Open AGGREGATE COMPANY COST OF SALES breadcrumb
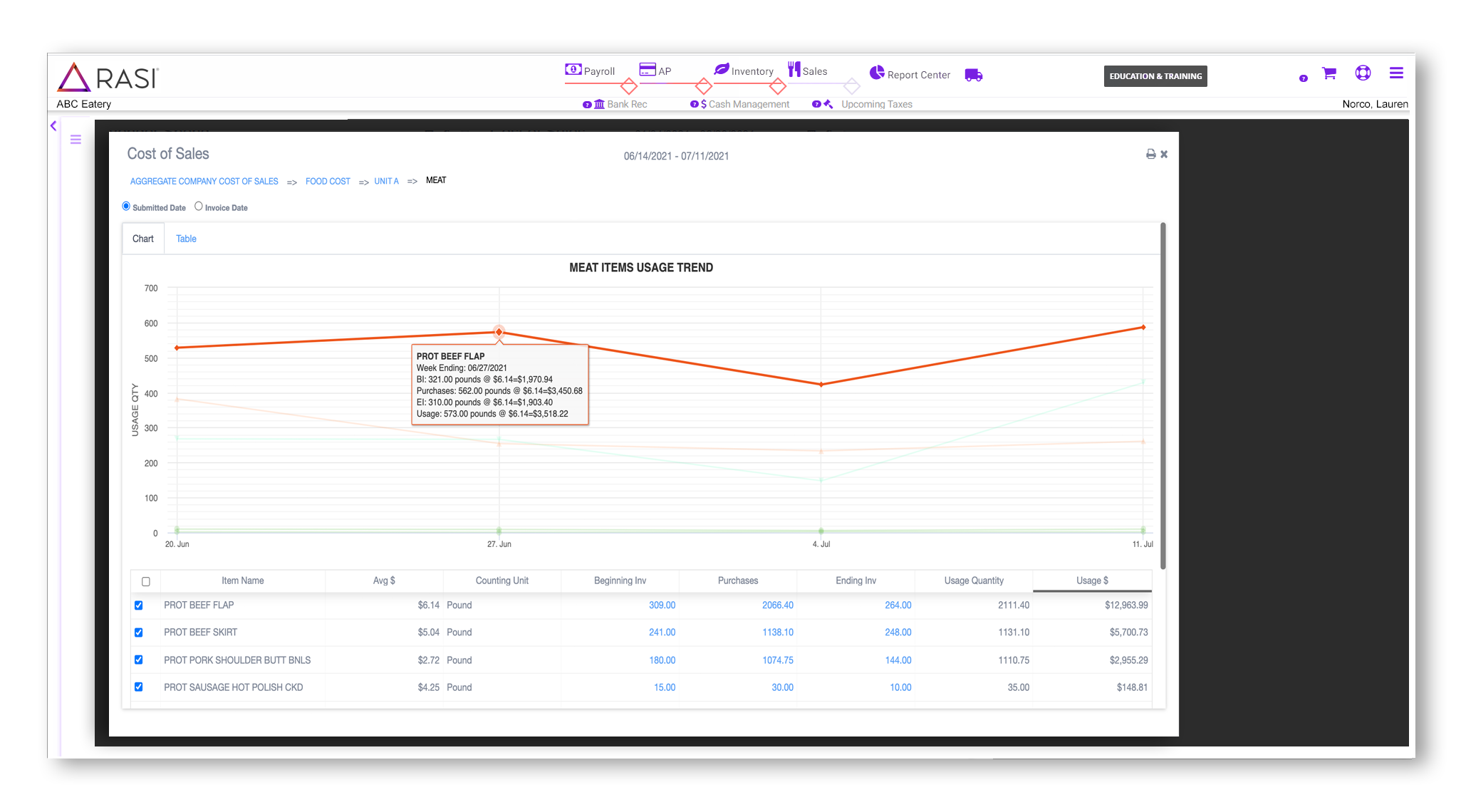The width and height of the screenshot is (1461, 812). pos(204,181)
